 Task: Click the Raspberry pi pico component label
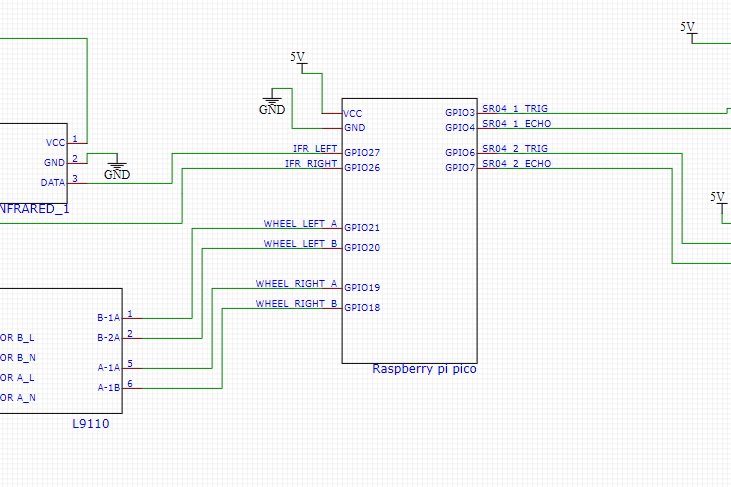click(424, 369)
